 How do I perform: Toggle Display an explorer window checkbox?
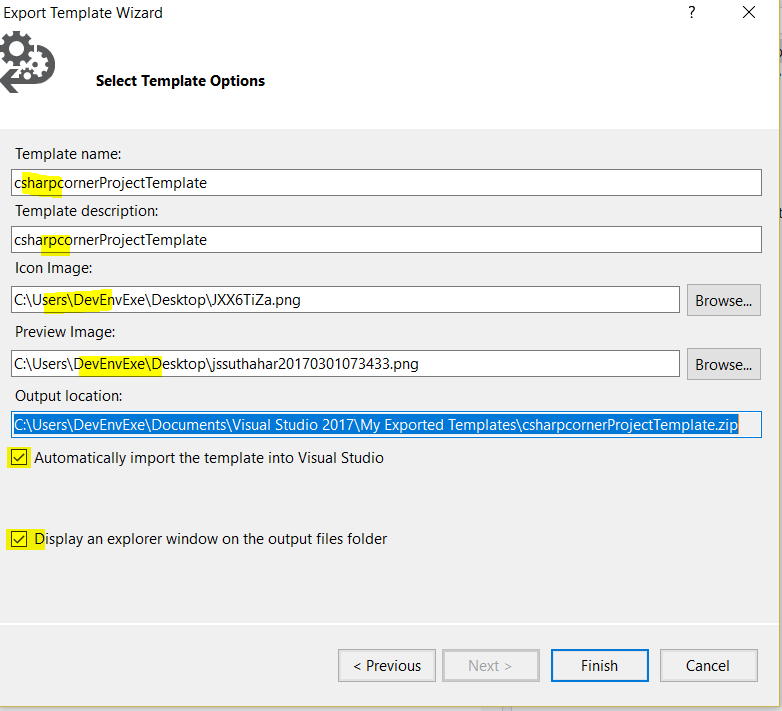(x=19, y=538)
